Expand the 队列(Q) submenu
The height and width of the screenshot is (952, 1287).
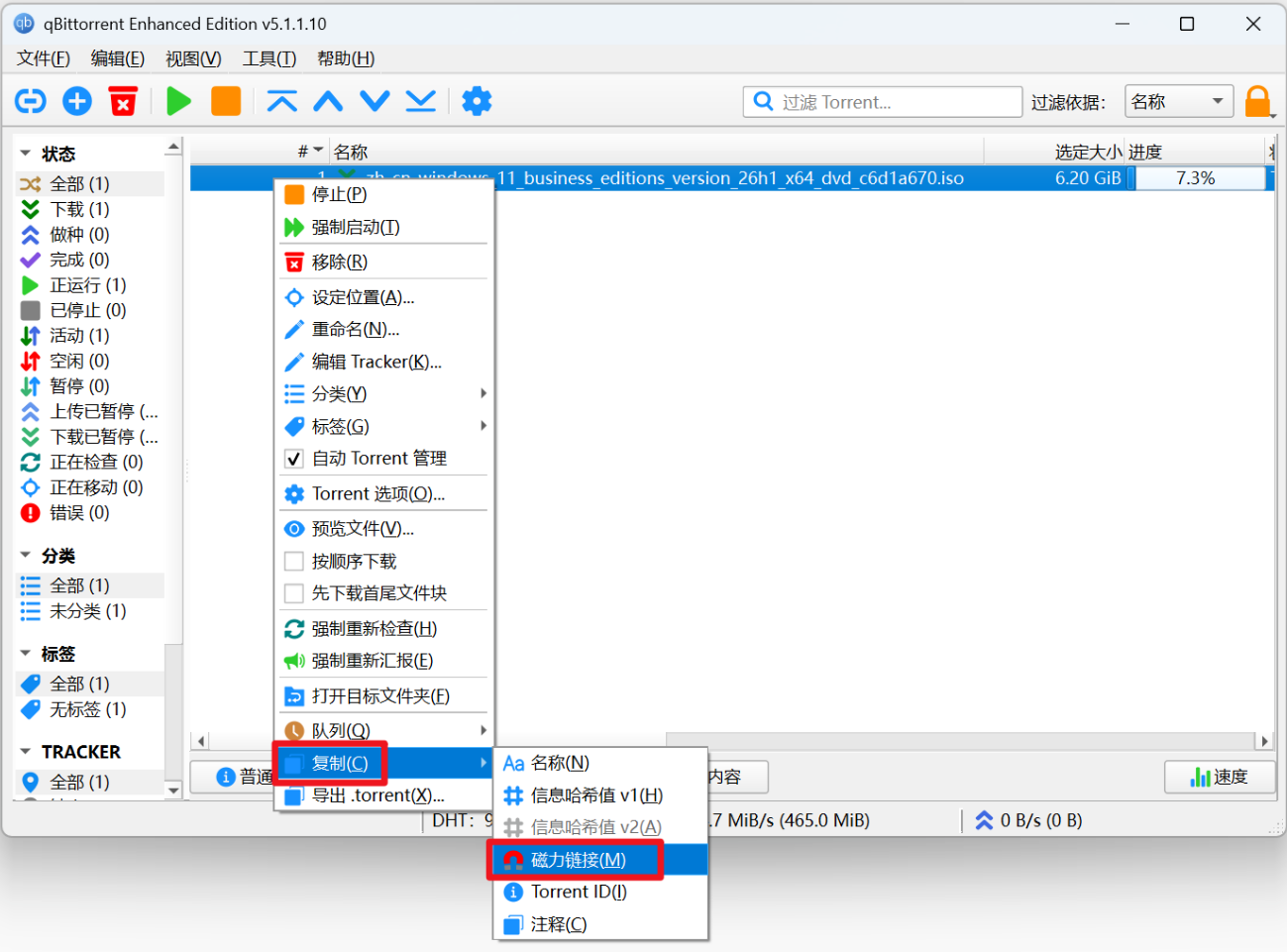pos(384,731)
